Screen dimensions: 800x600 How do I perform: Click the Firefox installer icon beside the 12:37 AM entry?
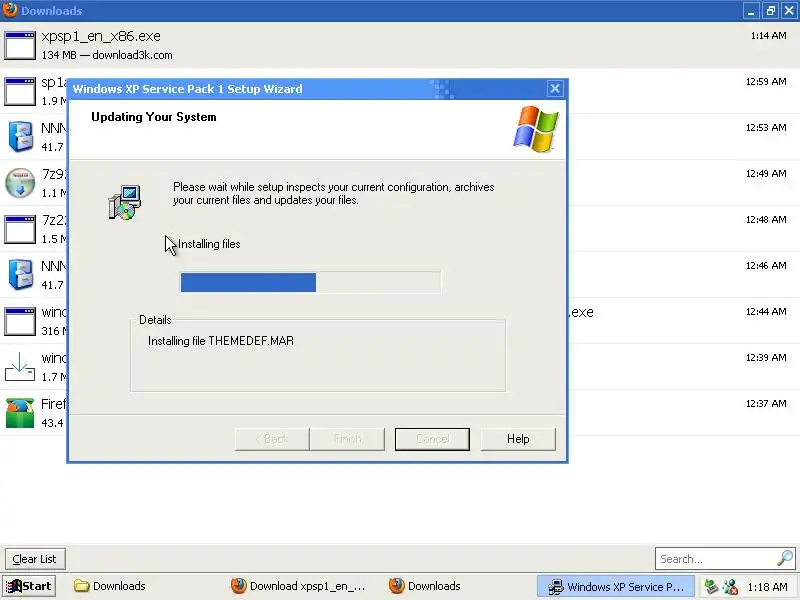[20, 413]
